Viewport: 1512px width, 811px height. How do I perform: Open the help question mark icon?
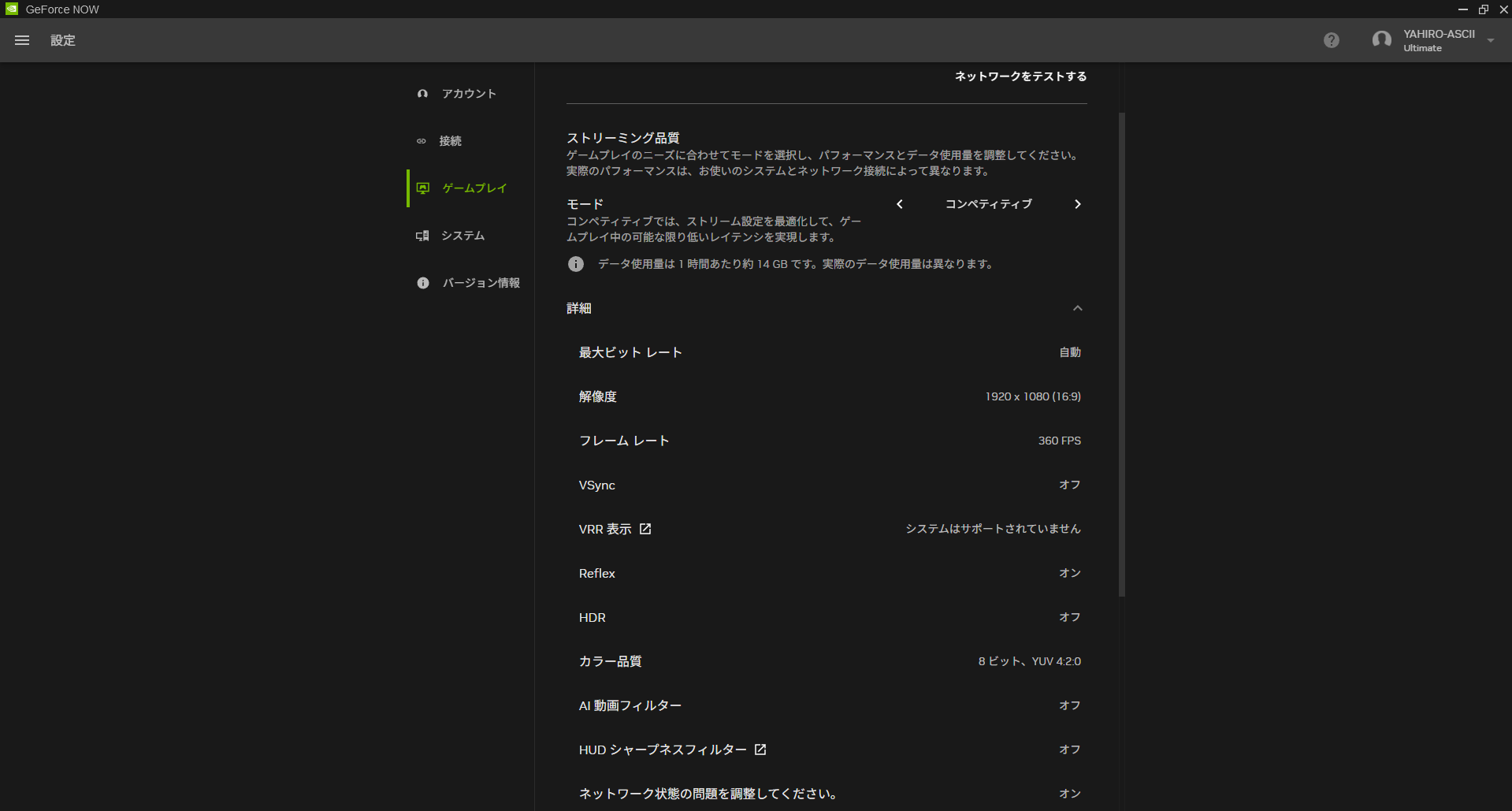point(1332,40)
